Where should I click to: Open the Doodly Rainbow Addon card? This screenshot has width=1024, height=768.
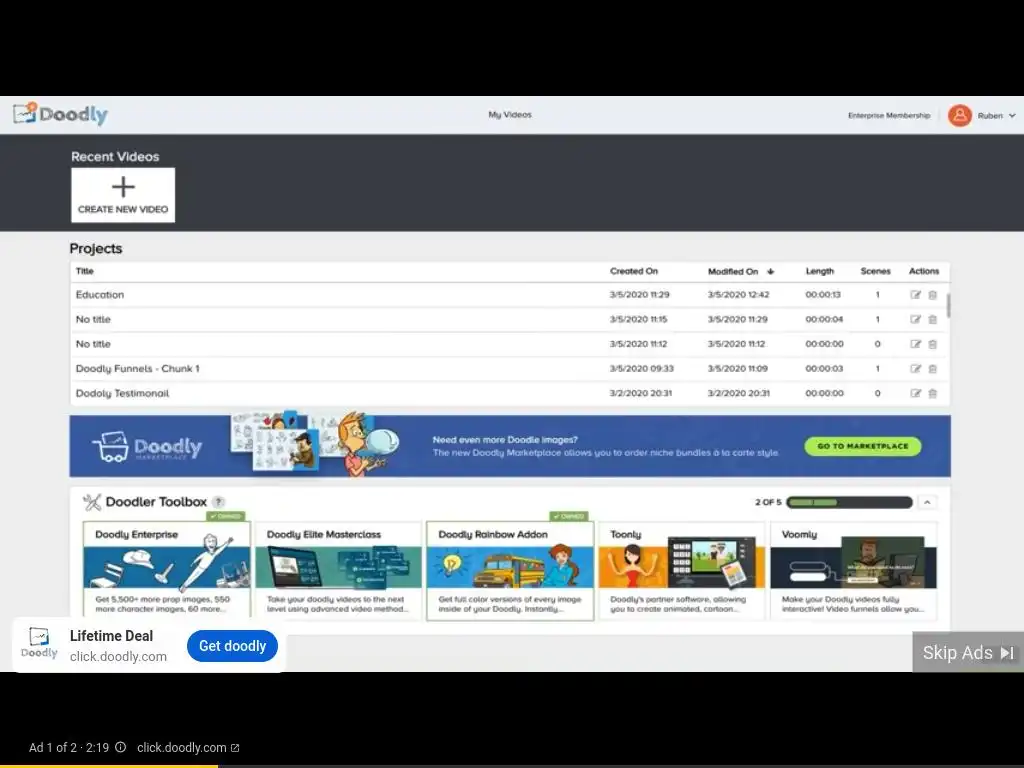coord(510,570)
